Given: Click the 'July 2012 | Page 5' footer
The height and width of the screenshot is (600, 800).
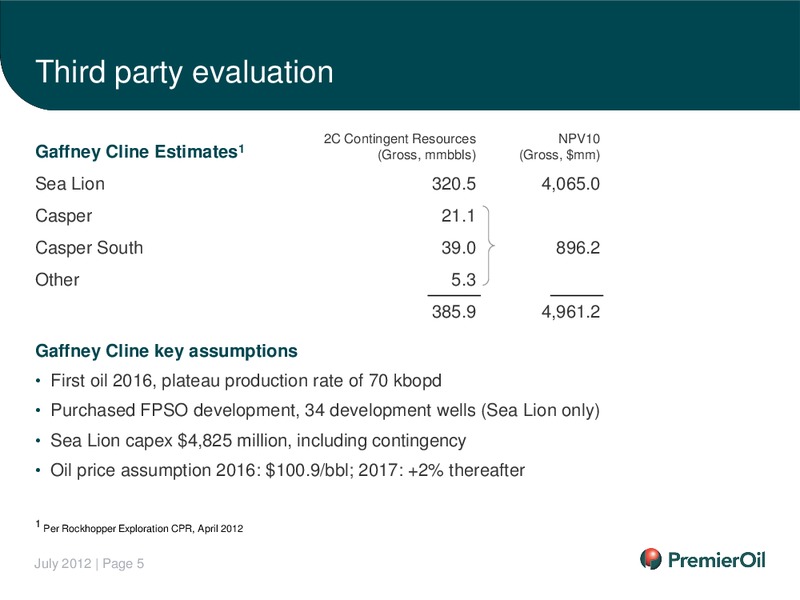Looking at the screenshot, I should [x=89, y=563].
